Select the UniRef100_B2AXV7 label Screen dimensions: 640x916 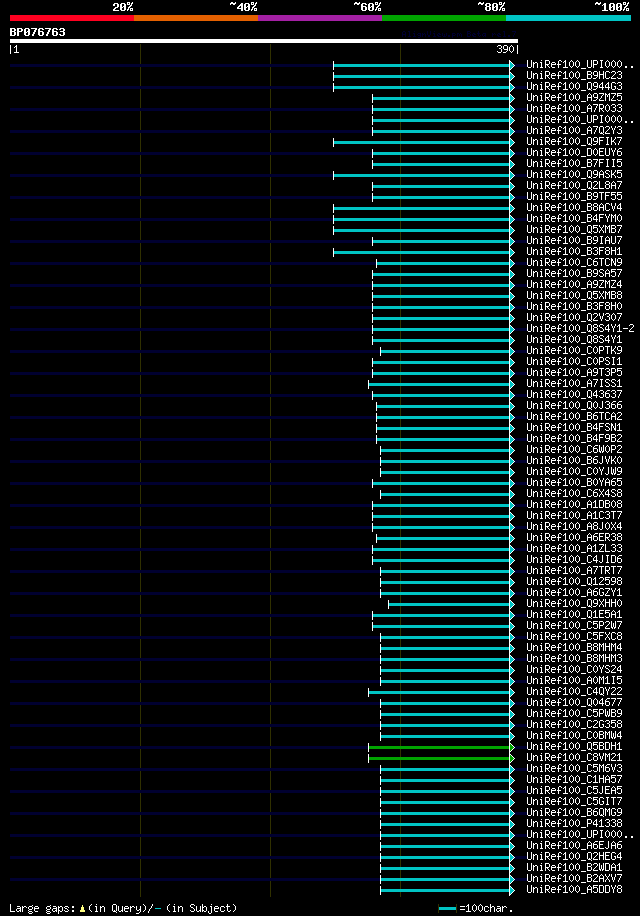574,879
